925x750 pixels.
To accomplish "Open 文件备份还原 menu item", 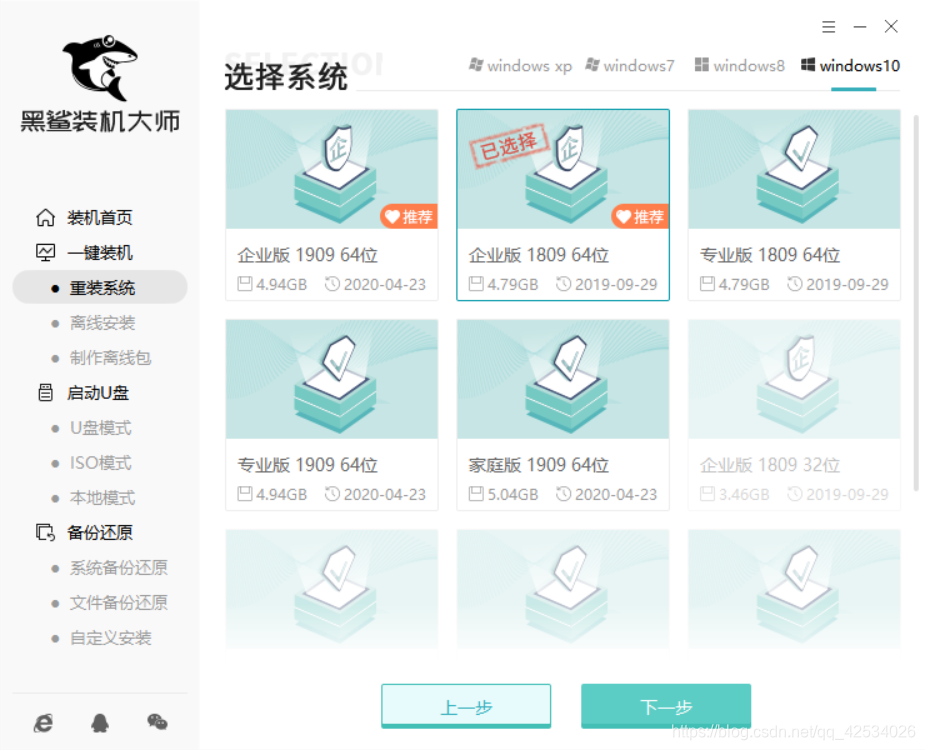I will pyautogui.click(x=119, y=602).
